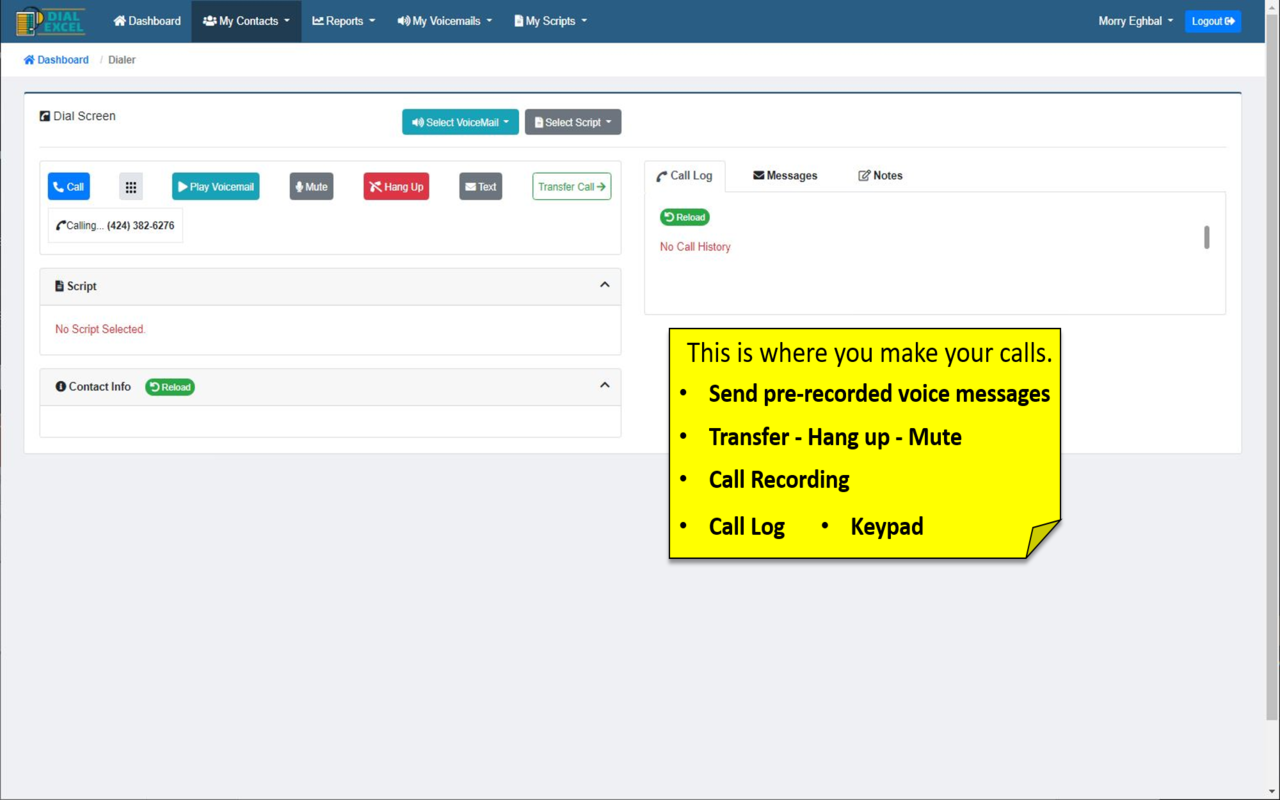1280x800 pixels.
Task: Follow the Dashboard breadcrumb link
Action: point(56,60)
